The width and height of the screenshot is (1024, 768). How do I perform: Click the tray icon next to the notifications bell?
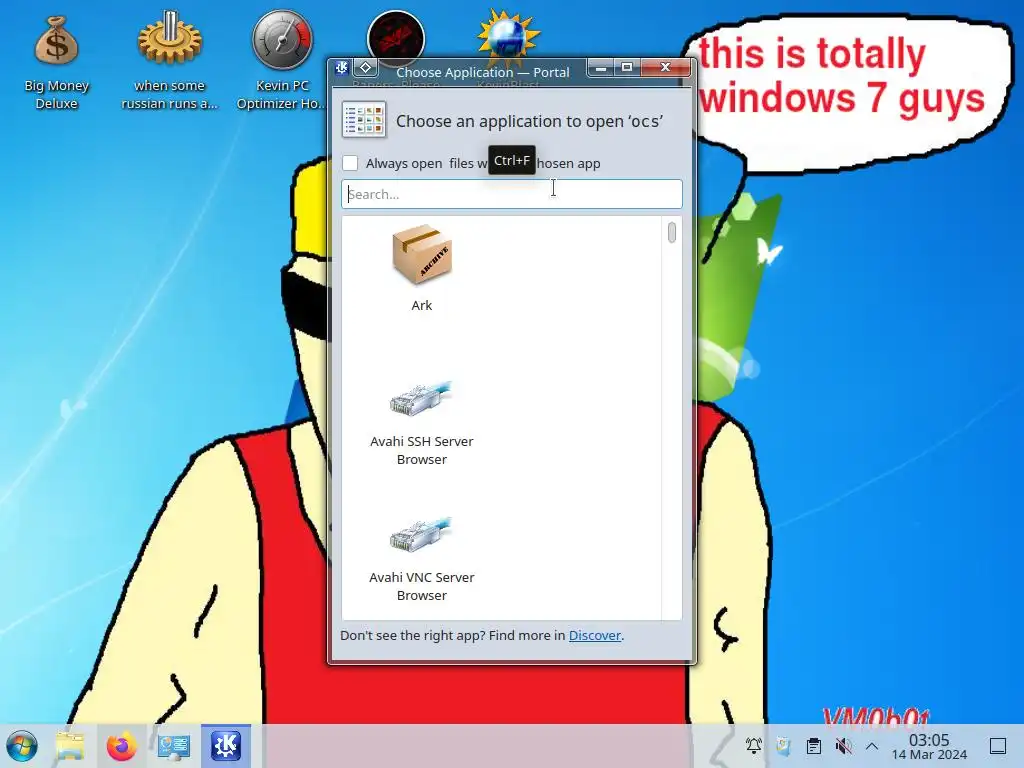click(x=784, y=746)
